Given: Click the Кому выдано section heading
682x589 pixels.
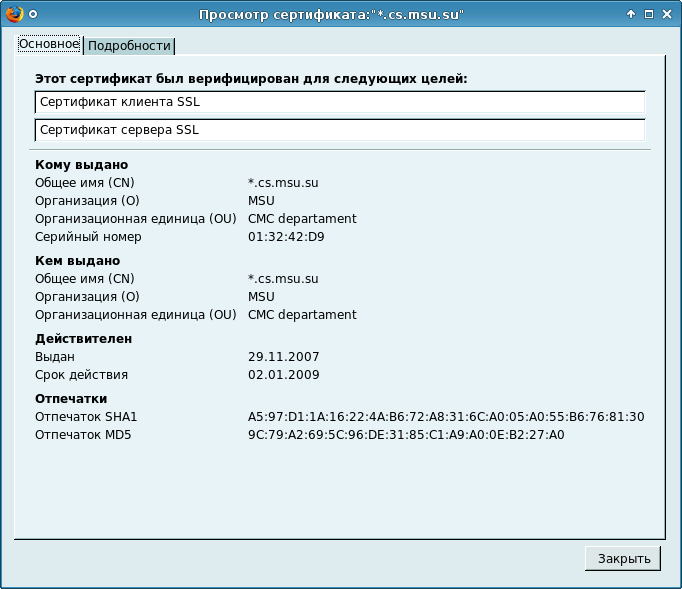Looking at the screenshot, I should pos(82,165).
